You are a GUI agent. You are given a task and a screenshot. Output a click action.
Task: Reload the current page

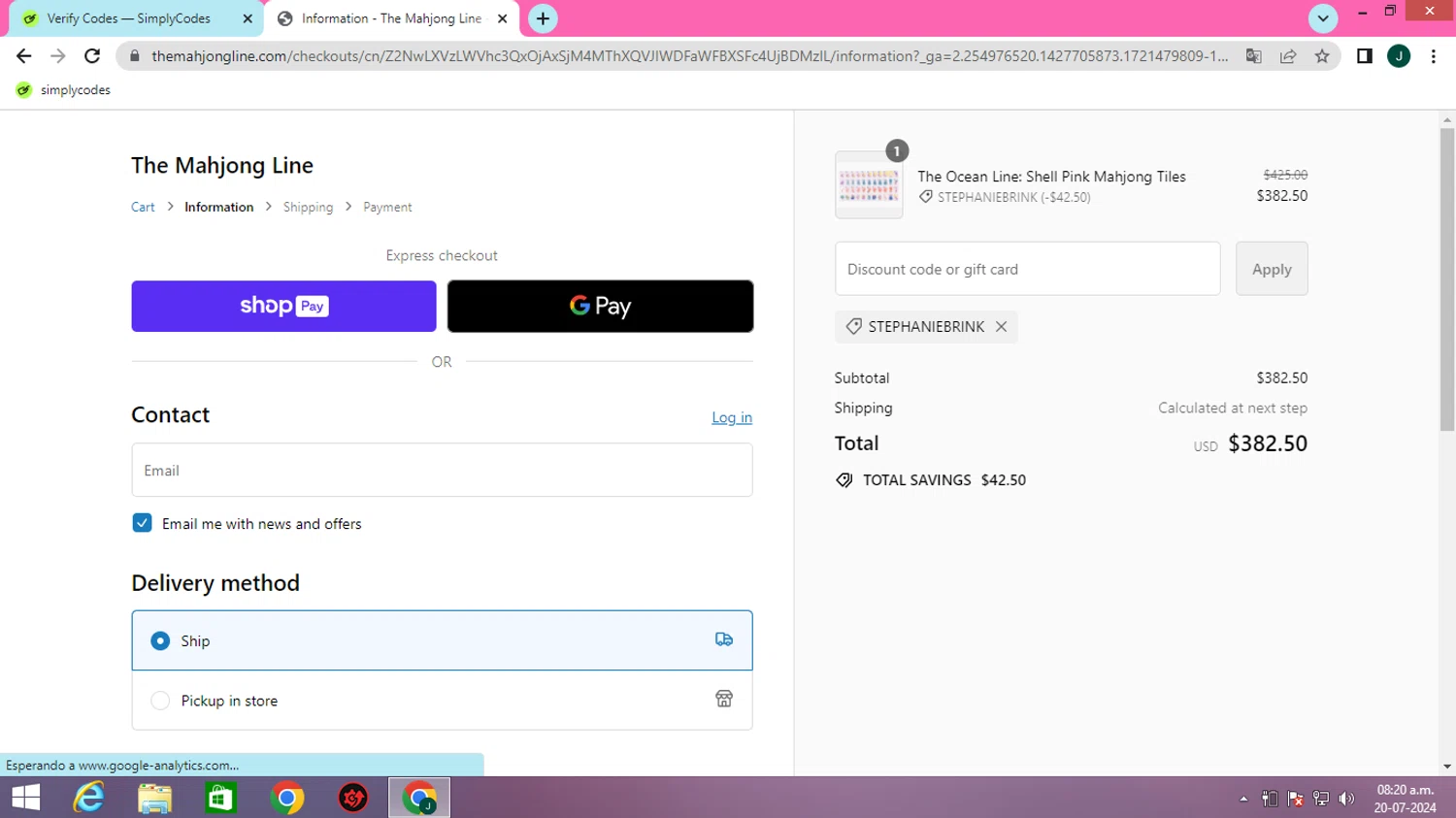92,56
